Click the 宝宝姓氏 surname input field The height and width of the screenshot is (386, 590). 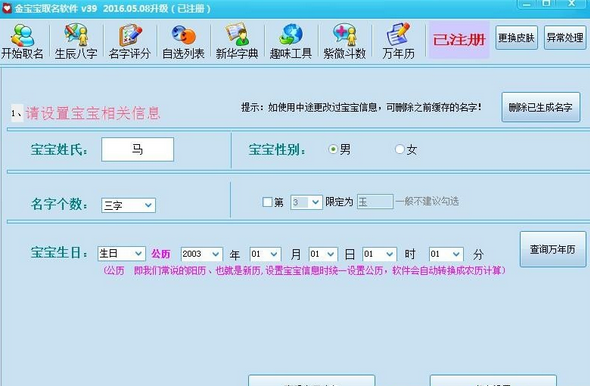pos(137,149)
